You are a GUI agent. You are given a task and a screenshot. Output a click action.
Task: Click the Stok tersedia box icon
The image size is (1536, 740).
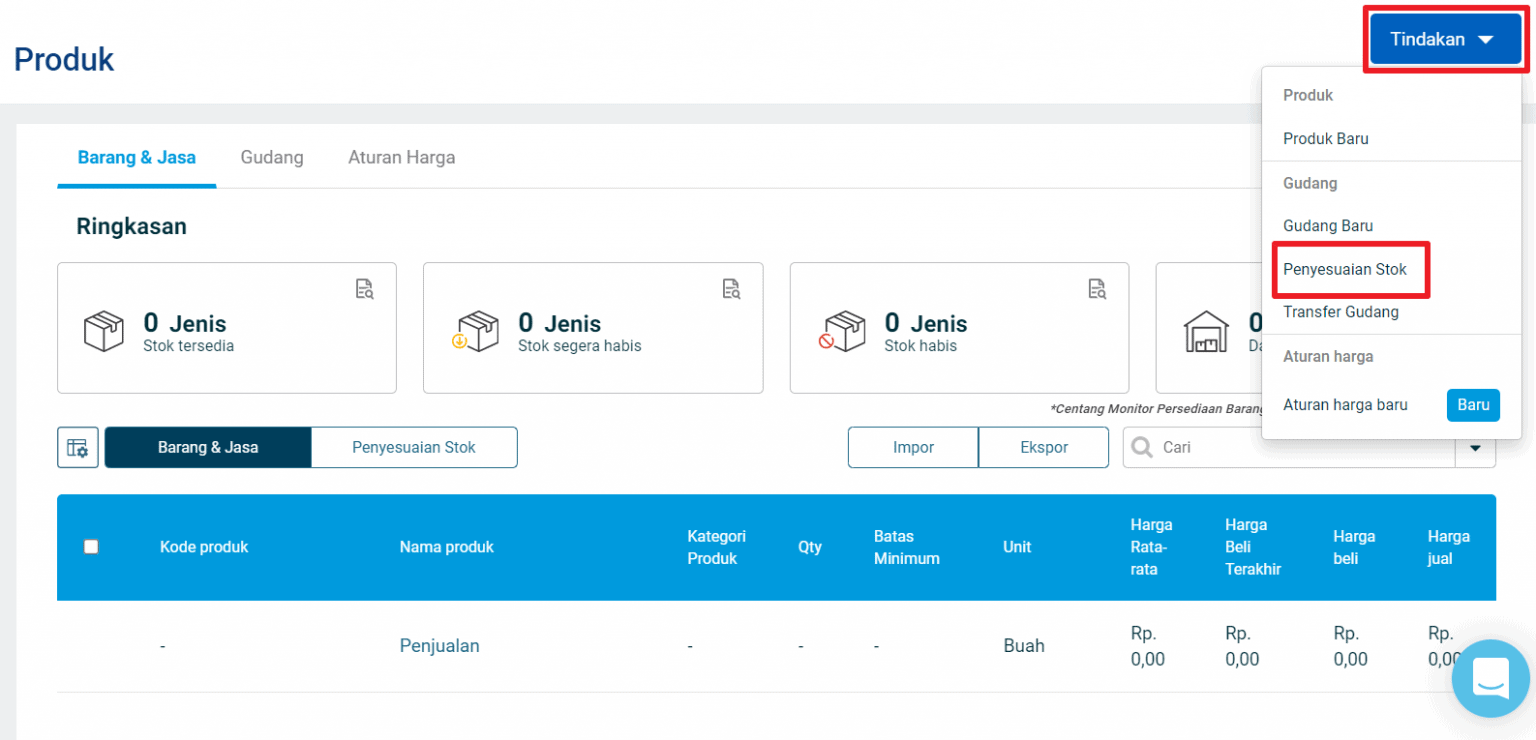pyautogui.click(x=104, y=332)
